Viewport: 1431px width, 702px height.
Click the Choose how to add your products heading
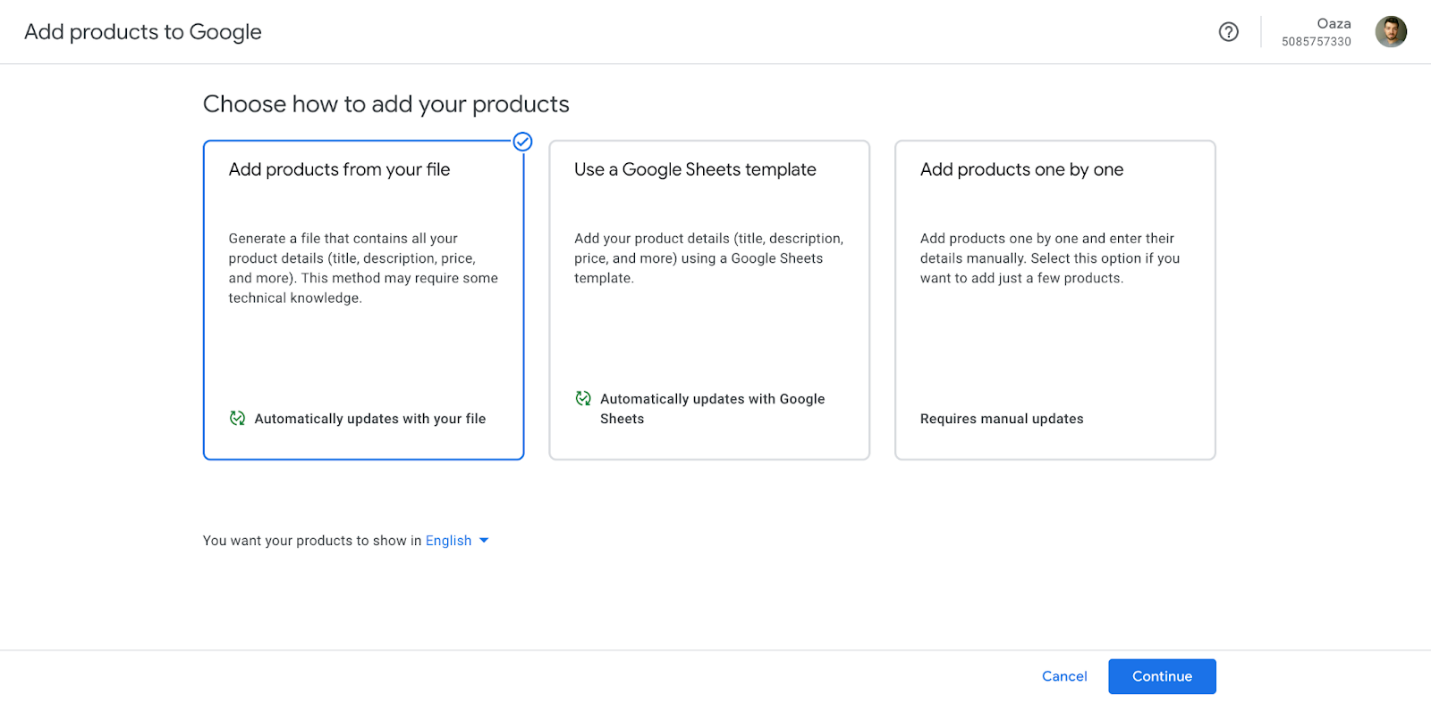tap(386, 104)
